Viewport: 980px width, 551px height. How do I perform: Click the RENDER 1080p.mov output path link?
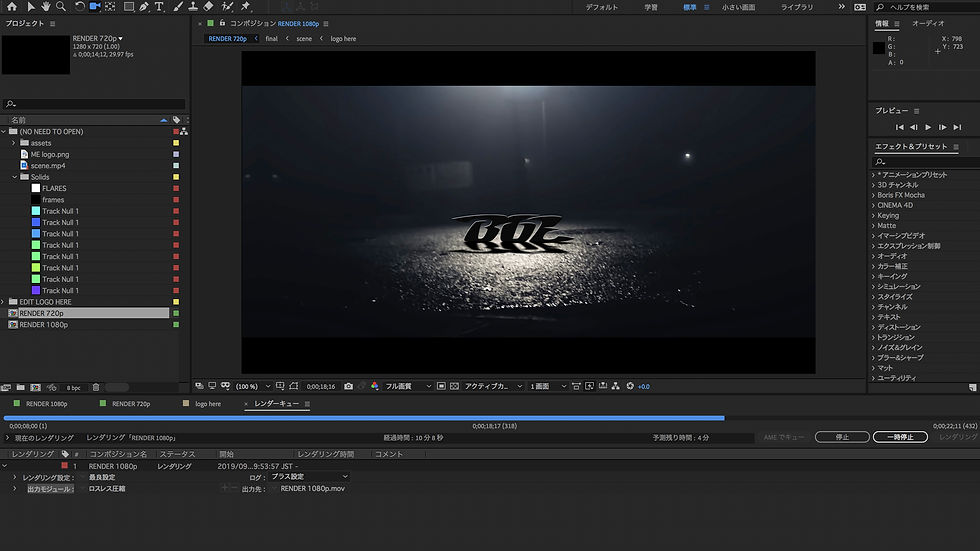tap(312, 489)
